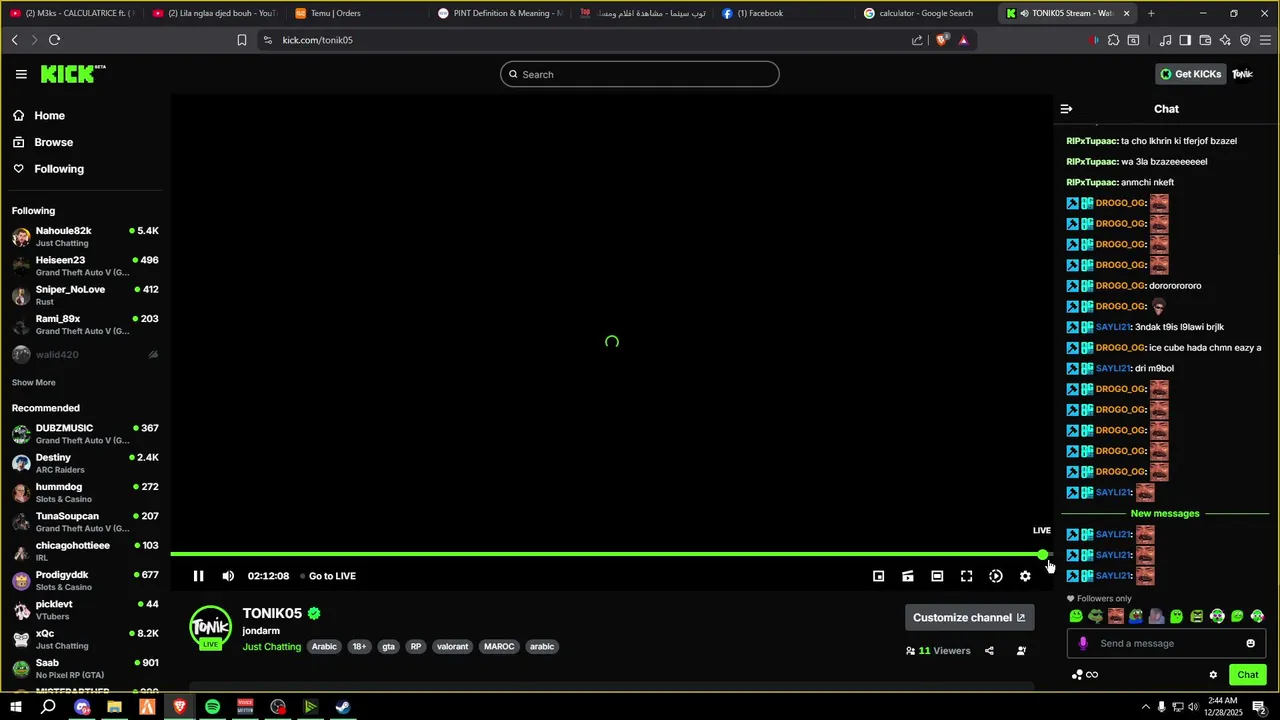This screenshot has width=1280, height=720.
Task: Share the stream via share icon
Action: [x=989, y=651]
